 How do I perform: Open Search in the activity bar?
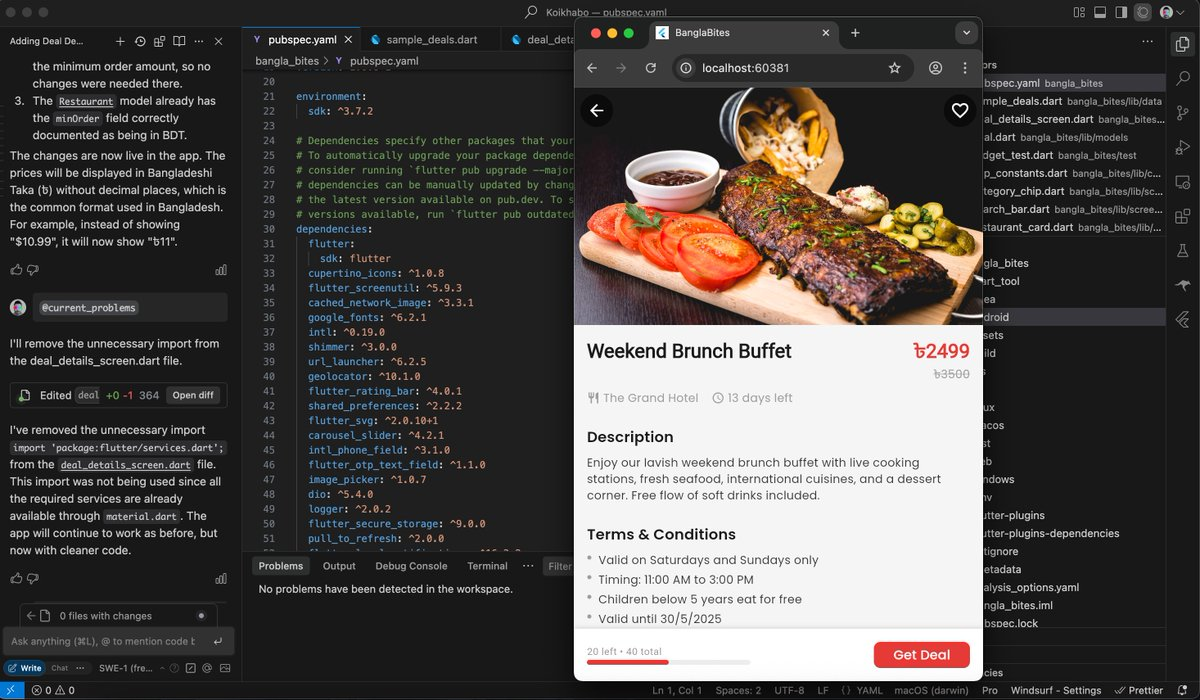coord(1183,79)
